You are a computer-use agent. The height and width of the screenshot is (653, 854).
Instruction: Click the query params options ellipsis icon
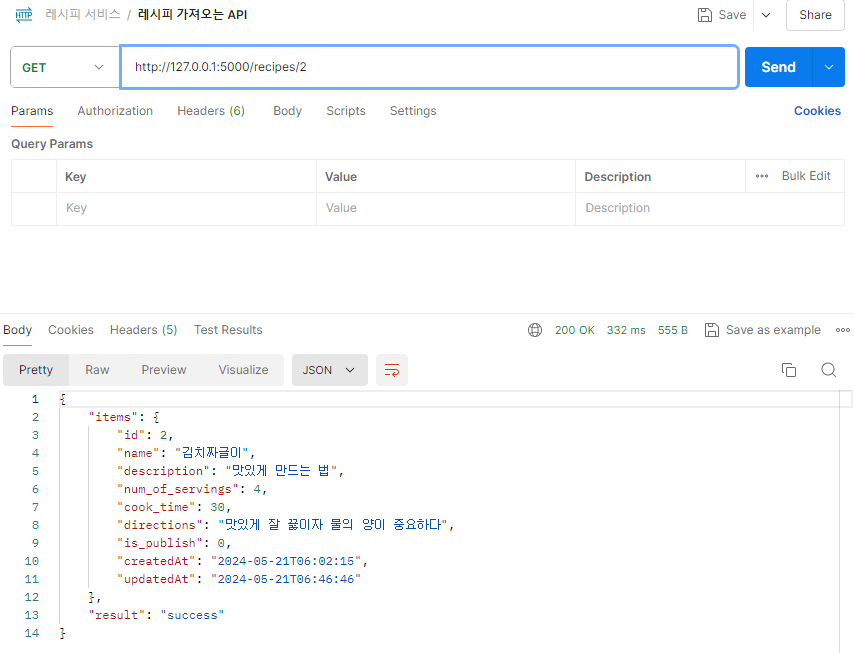[762, 176]
